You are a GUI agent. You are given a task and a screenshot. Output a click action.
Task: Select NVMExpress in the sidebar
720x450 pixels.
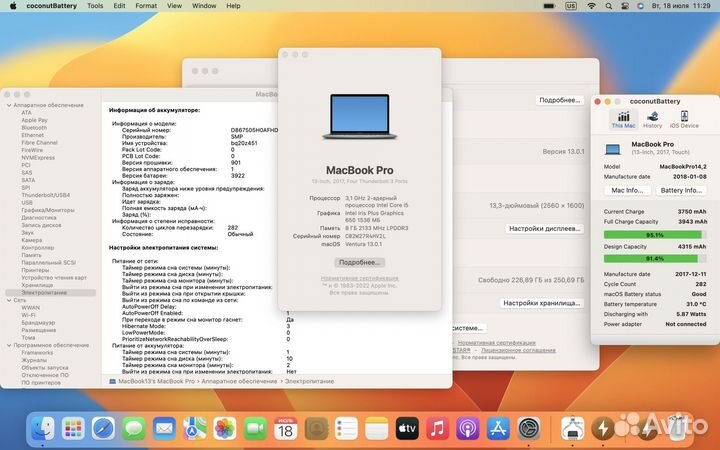point(38,158)
